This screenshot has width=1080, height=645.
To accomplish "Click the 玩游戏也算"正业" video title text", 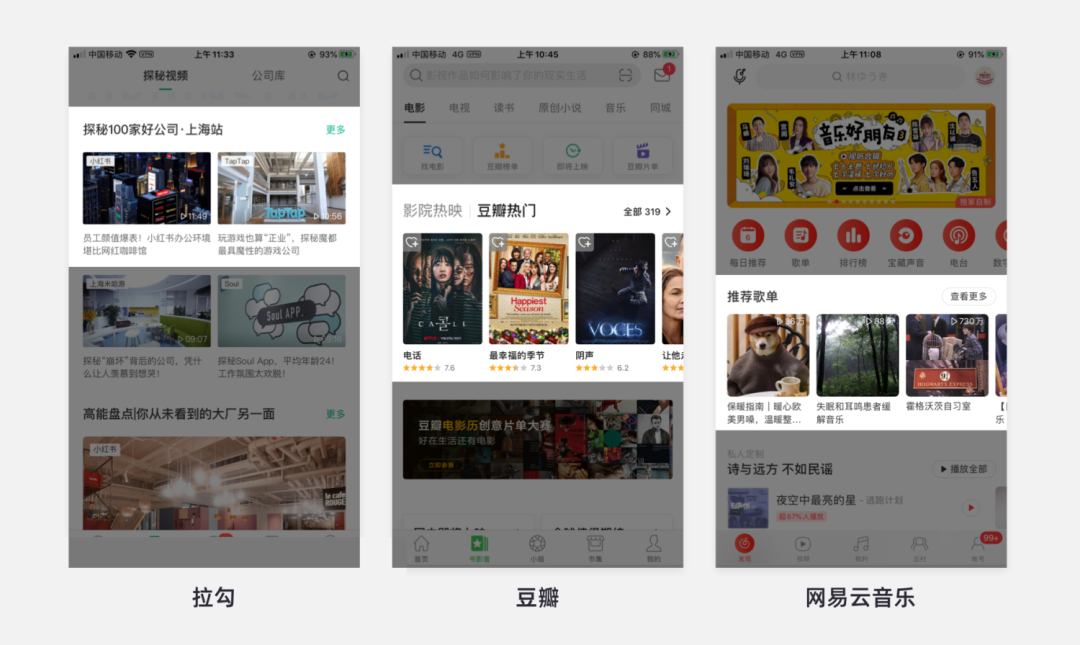I will (x=278, y=244).
